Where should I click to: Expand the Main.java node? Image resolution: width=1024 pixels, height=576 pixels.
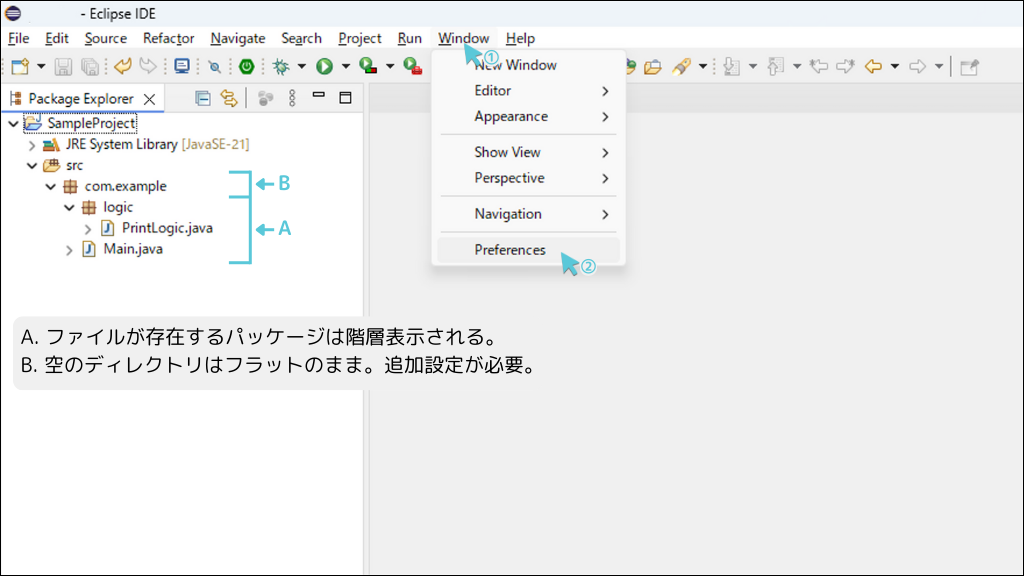[x=69, y=249]
